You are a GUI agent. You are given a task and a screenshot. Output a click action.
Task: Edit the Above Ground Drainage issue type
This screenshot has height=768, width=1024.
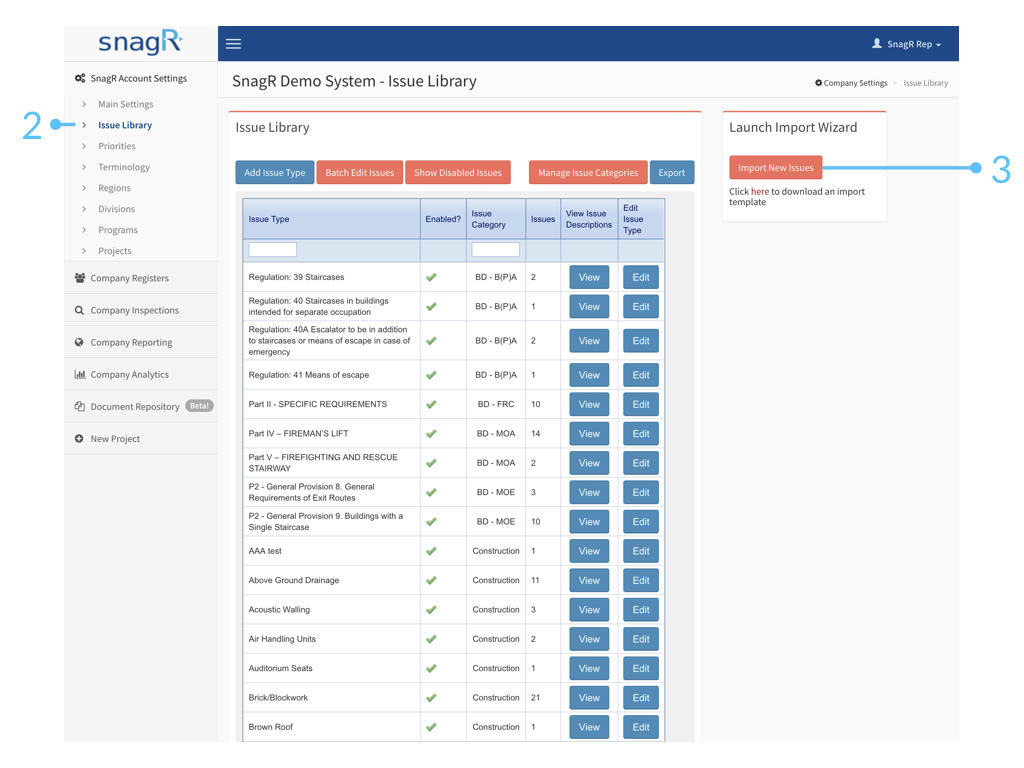(641, 581)
